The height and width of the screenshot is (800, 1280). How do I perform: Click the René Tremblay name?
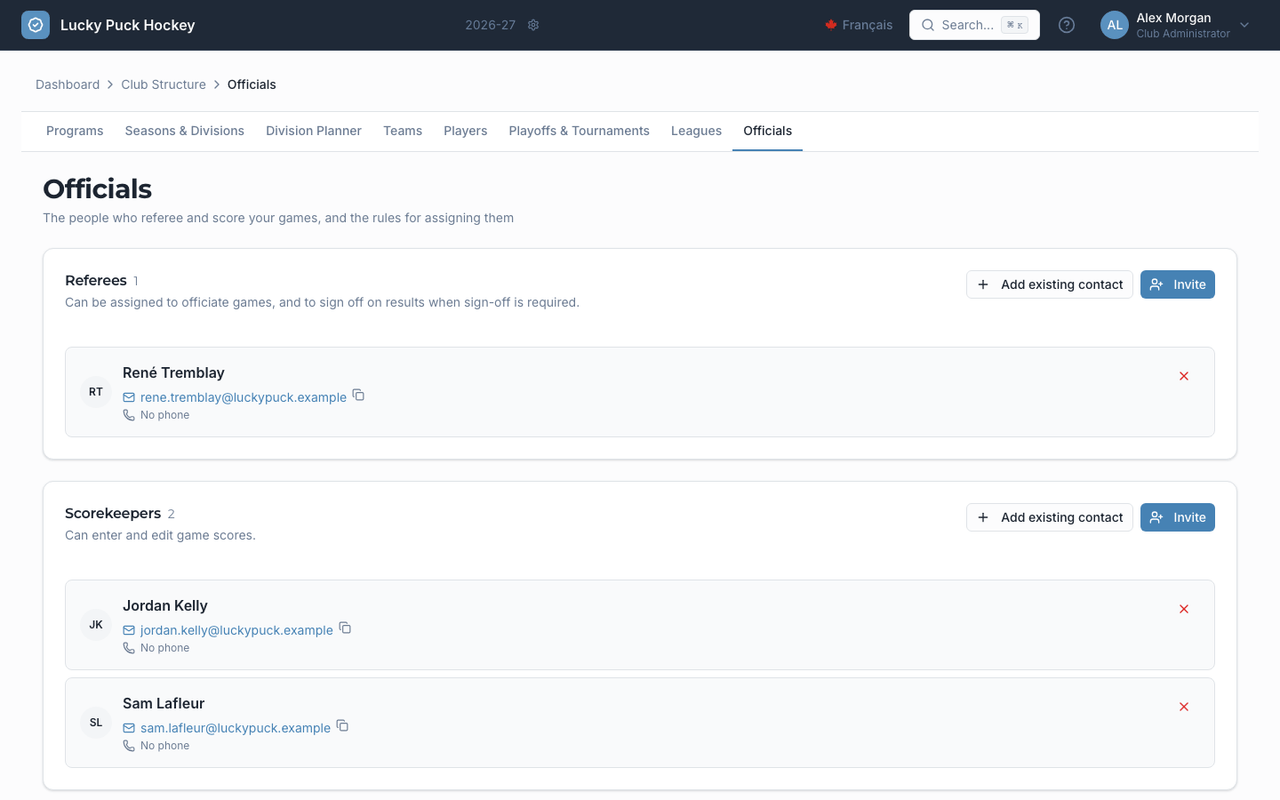(174, 373)
